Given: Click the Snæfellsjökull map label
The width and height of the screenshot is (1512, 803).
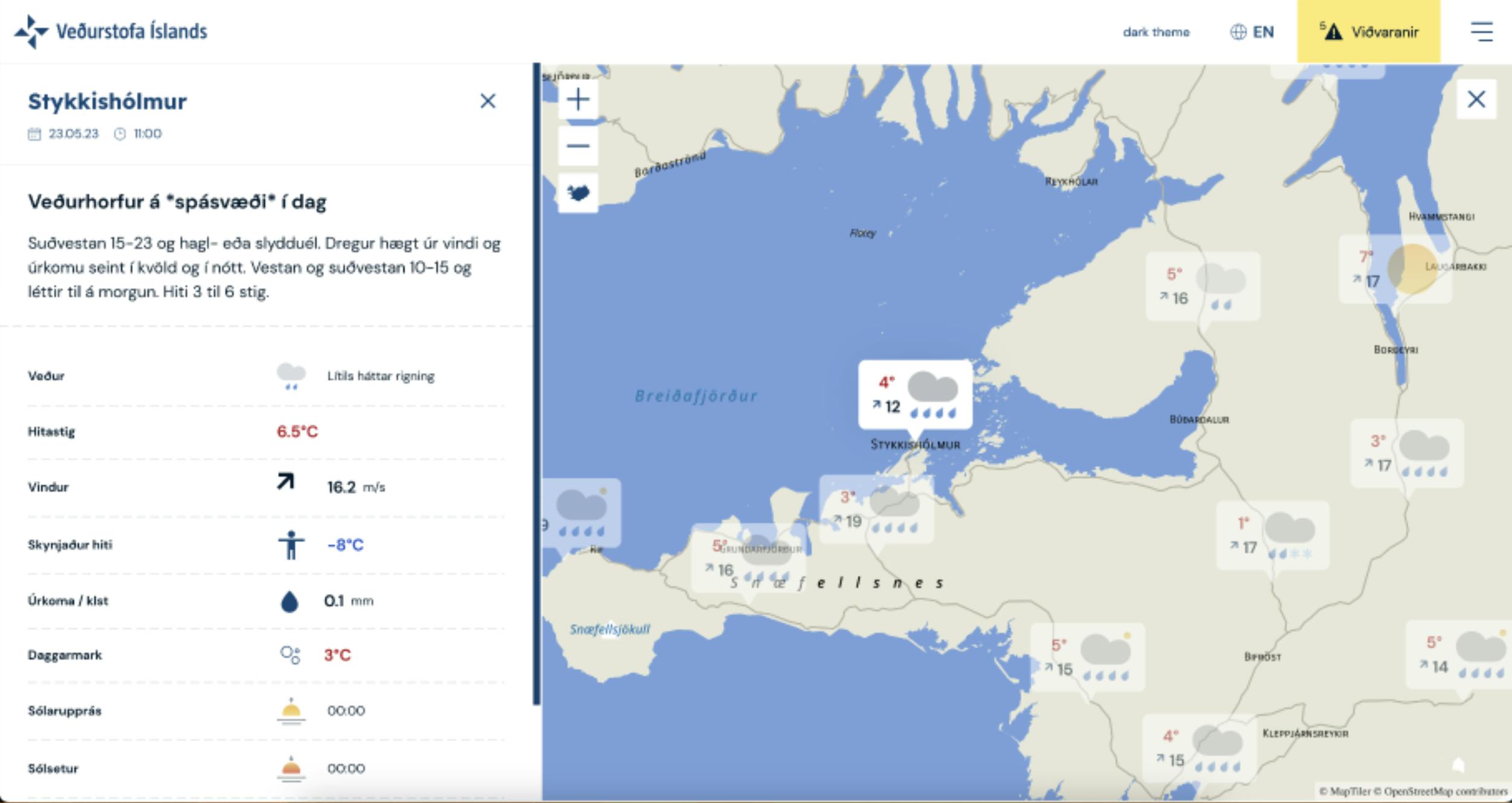Looking at the screenshot, I should [610, 629].
